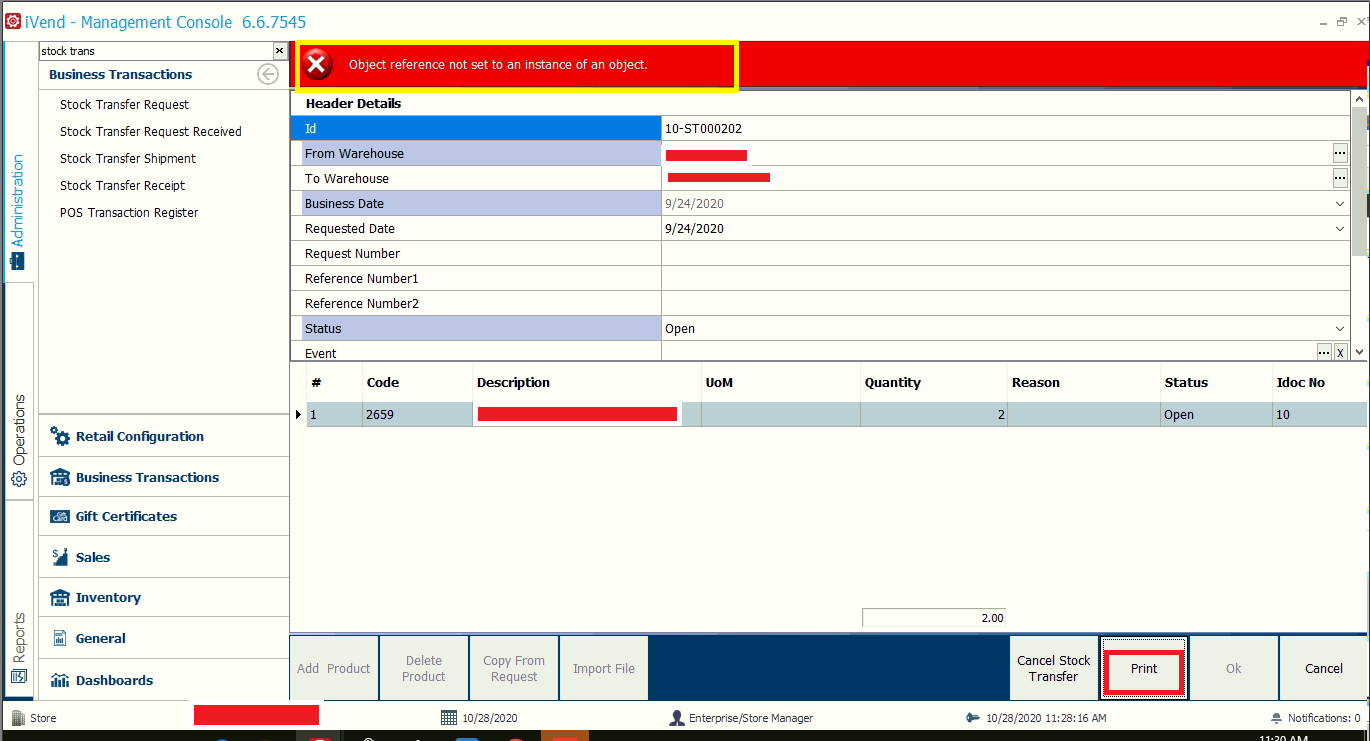Browse From Warehouse with ellipsis button
The image size is (1370, 741).
1340,153
